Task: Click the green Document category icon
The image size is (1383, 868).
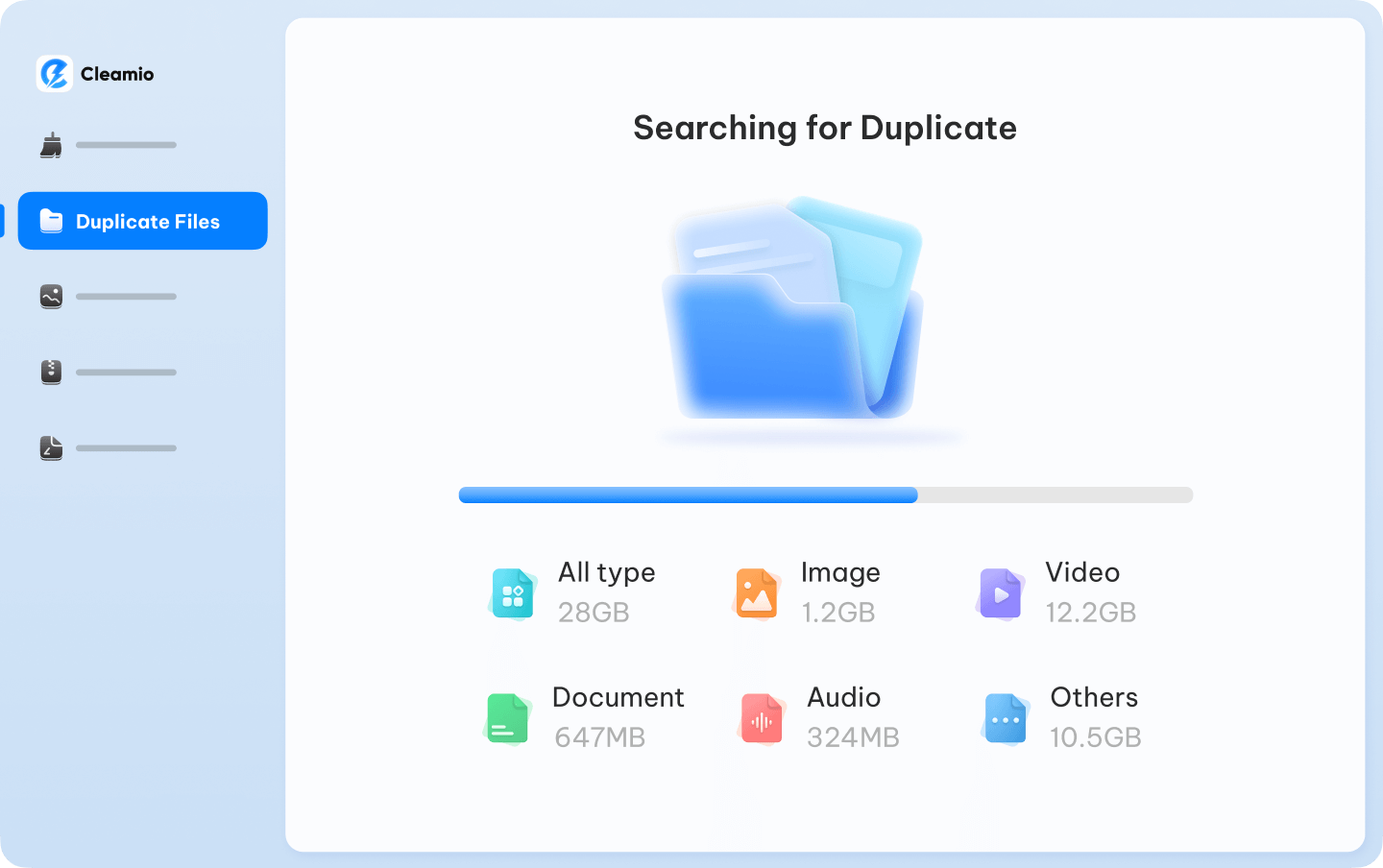Action: click(507, 718)
